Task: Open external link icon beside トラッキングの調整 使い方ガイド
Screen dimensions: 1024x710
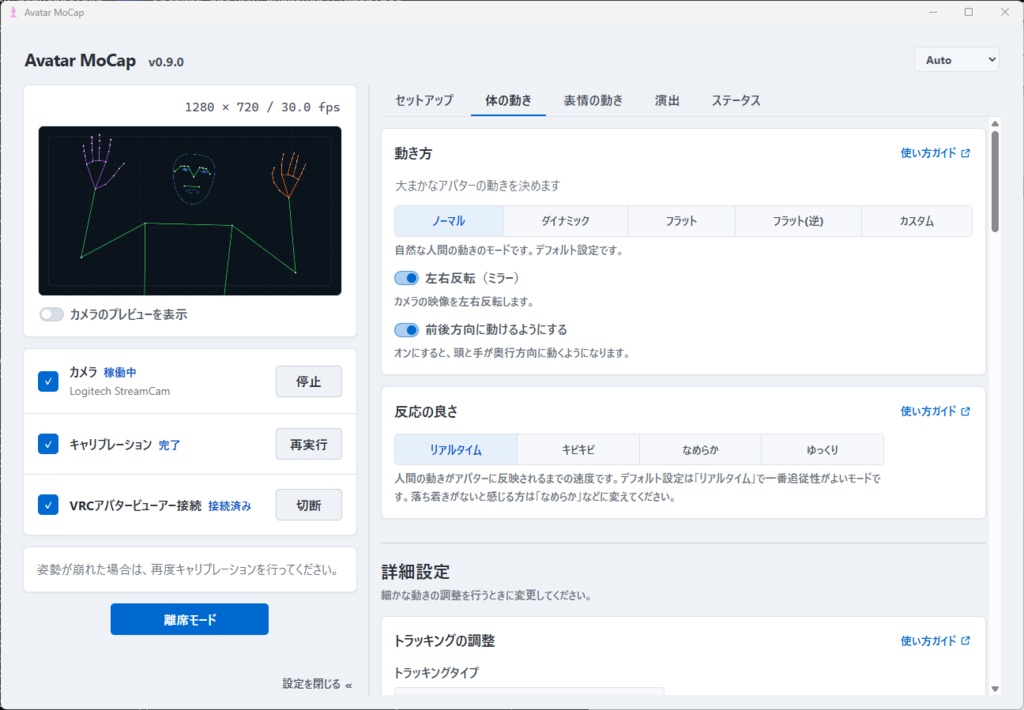Action: click(965, 641)
